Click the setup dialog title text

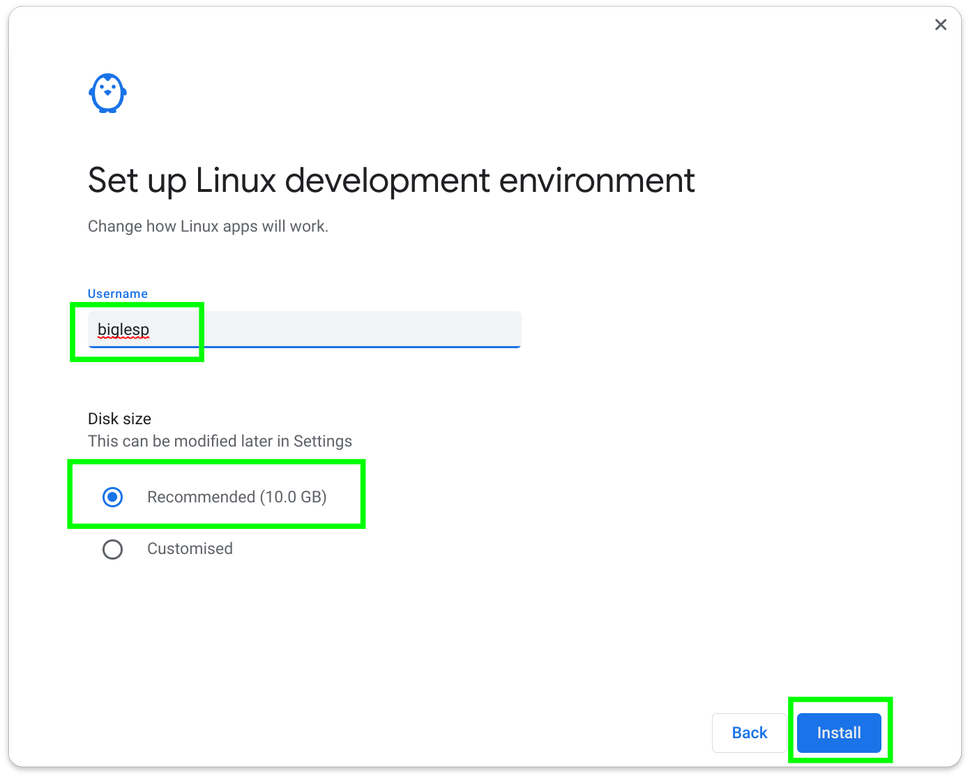tap(391, 180)
